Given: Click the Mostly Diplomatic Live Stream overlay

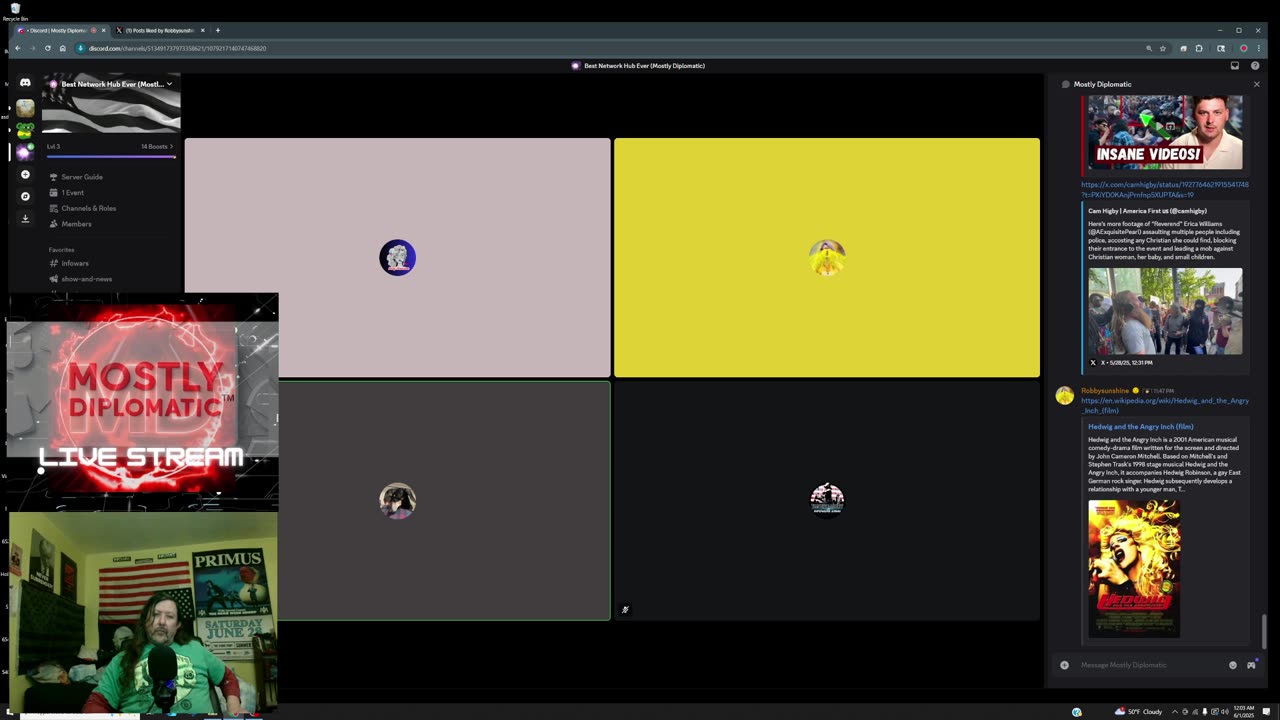Looking at the screenshot, I should pyautogui.click(x=143, y=403).
